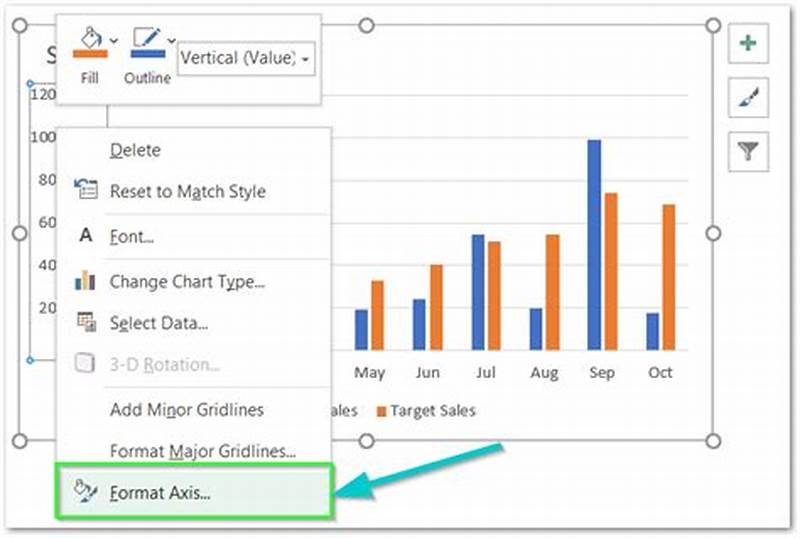Click the orange Target Sales legend marker
Image resolution: width=800 pixels, height=538 pixels.
tap(381, 411)
